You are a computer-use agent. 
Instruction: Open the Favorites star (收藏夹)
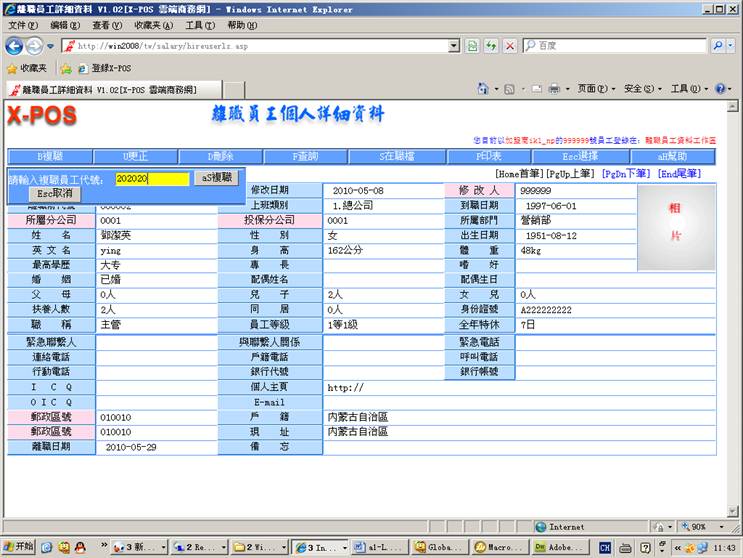point(27,68)
